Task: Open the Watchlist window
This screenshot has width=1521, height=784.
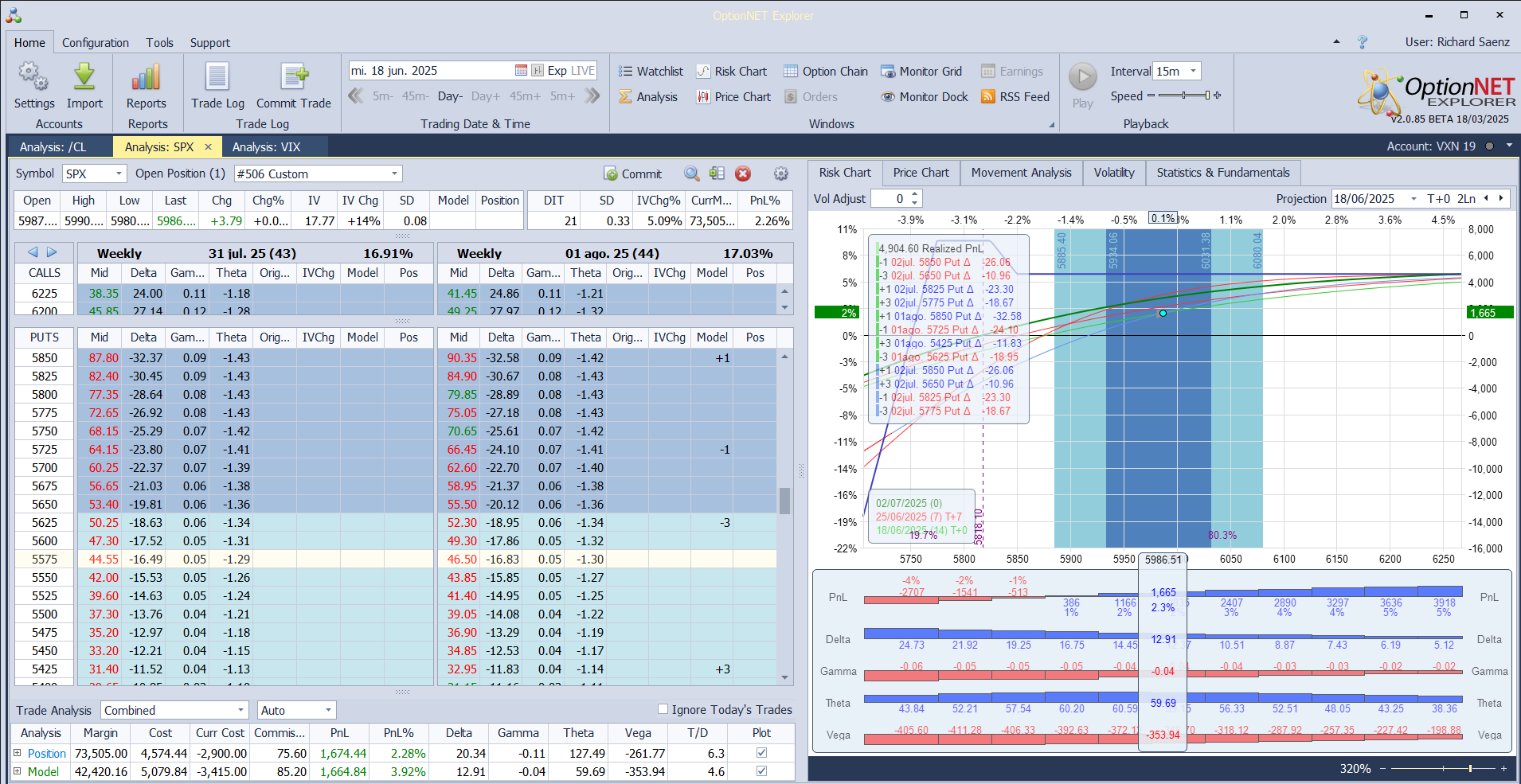Action: pyautogui.click(x=651, y=71)
